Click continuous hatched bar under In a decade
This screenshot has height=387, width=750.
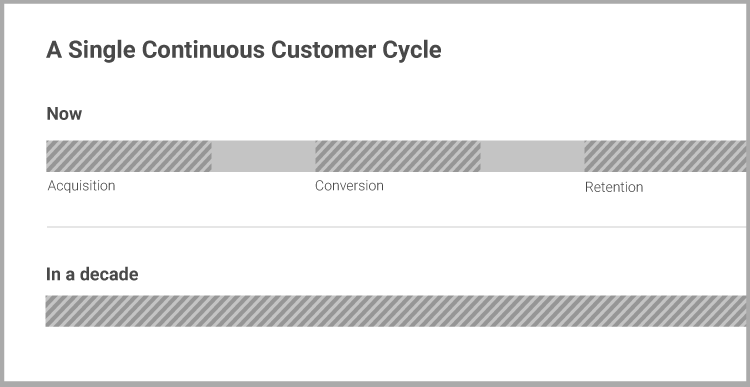coord(397,311)
